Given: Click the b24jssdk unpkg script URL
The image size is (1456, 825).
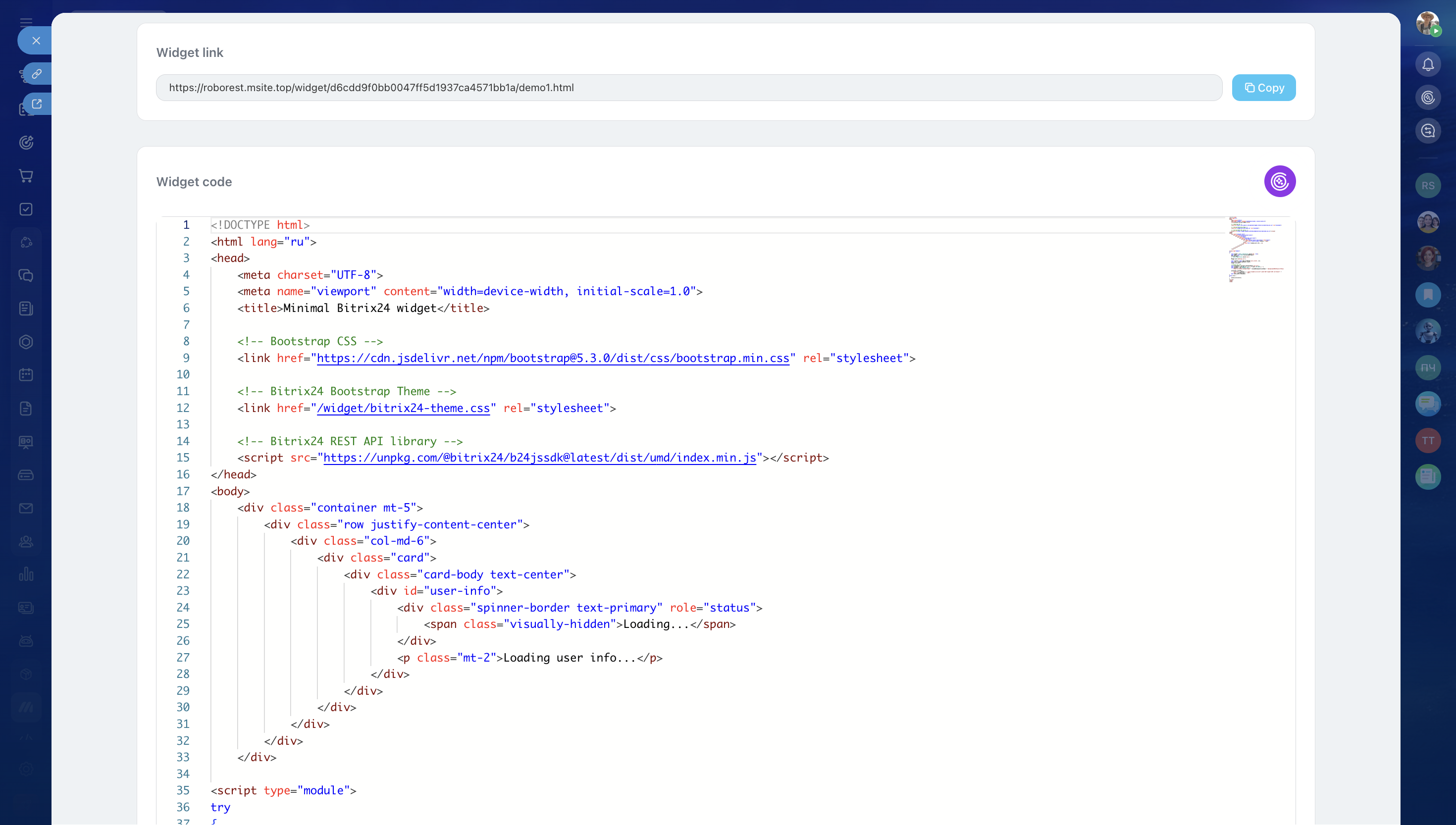Looking at the screenshot, I should [539, 458].
